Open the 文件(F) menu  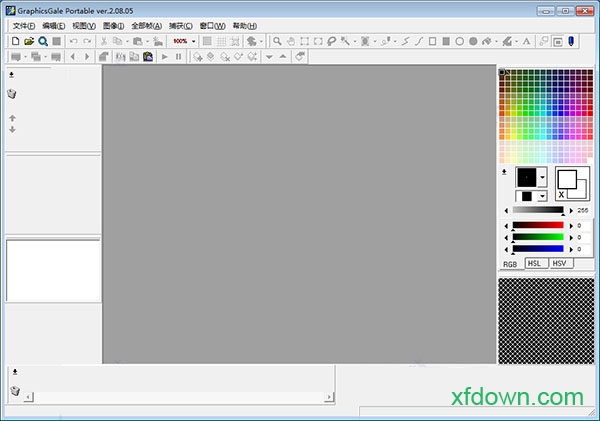point(24,25)
